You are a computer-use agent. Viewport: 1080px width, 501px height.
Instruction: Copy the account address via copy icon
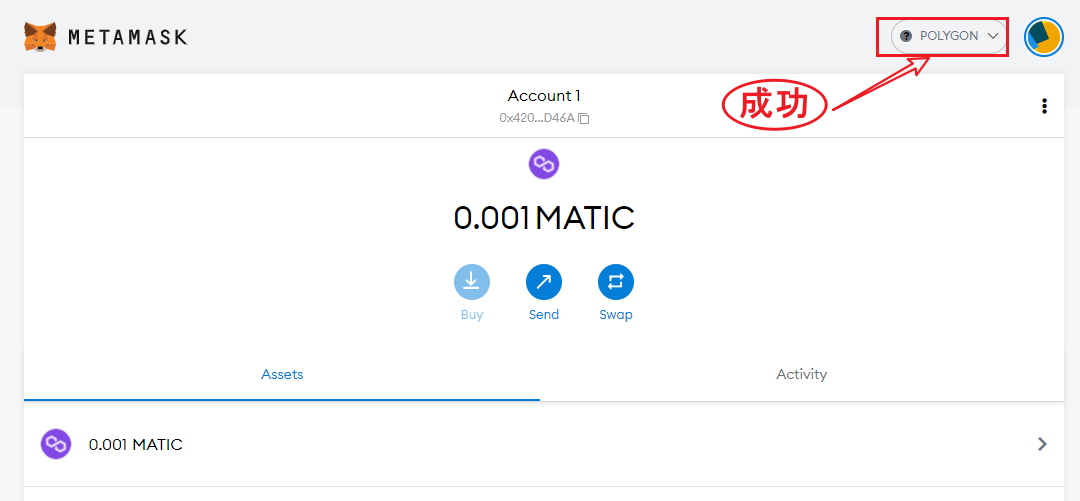(x=584, y=118)
